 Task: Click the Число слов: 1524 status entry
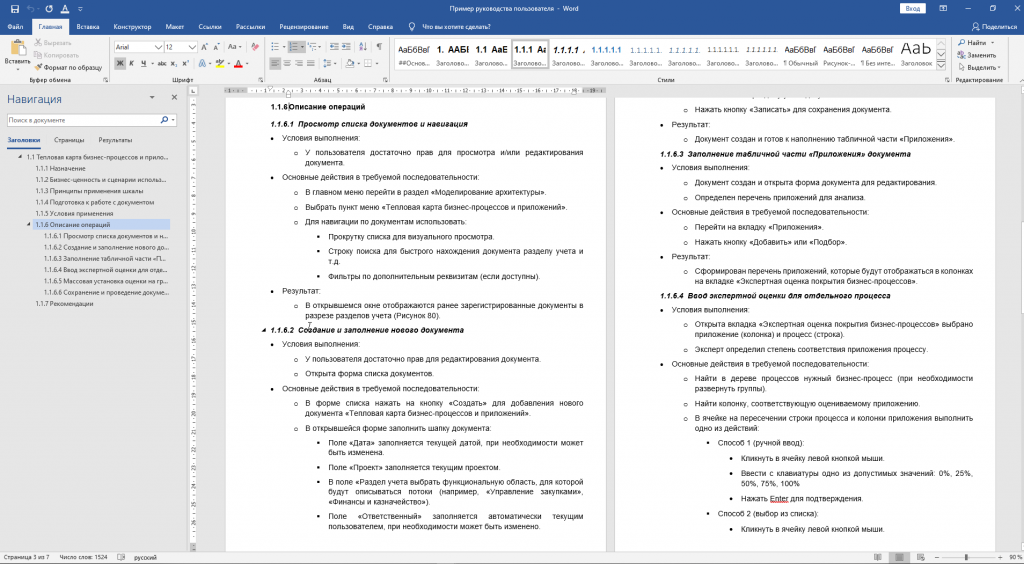[x=84, y=557]
